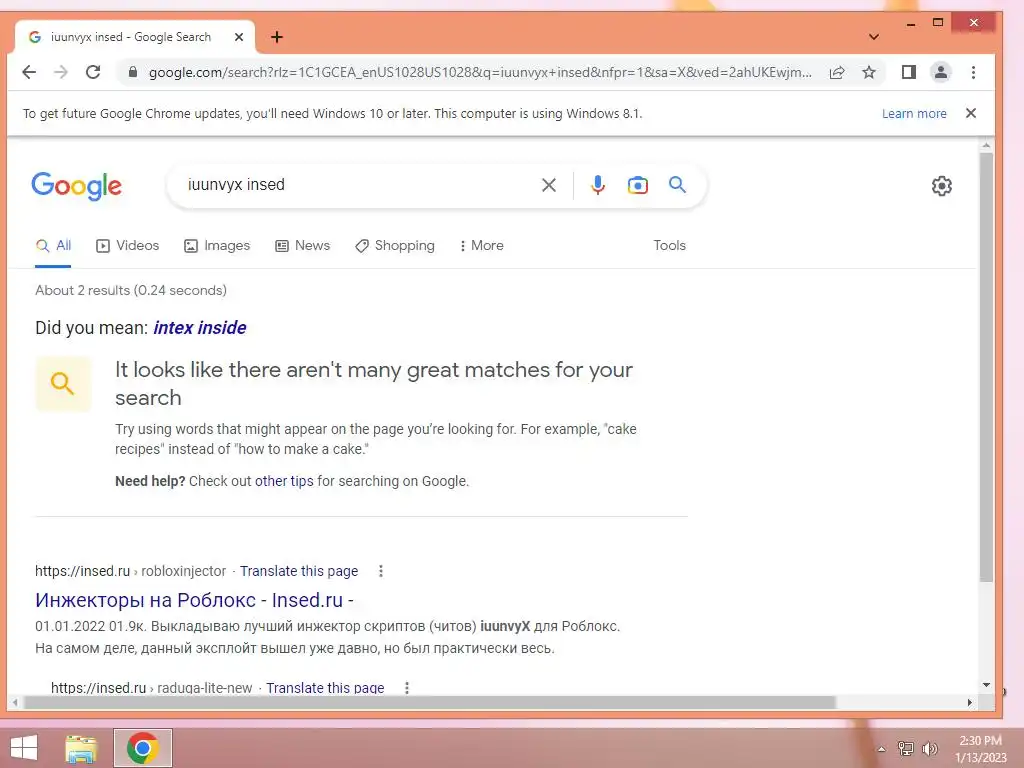
Task: Close the iuunvyx insed tab
Action: pyautogui.click(x=239, y=37)
